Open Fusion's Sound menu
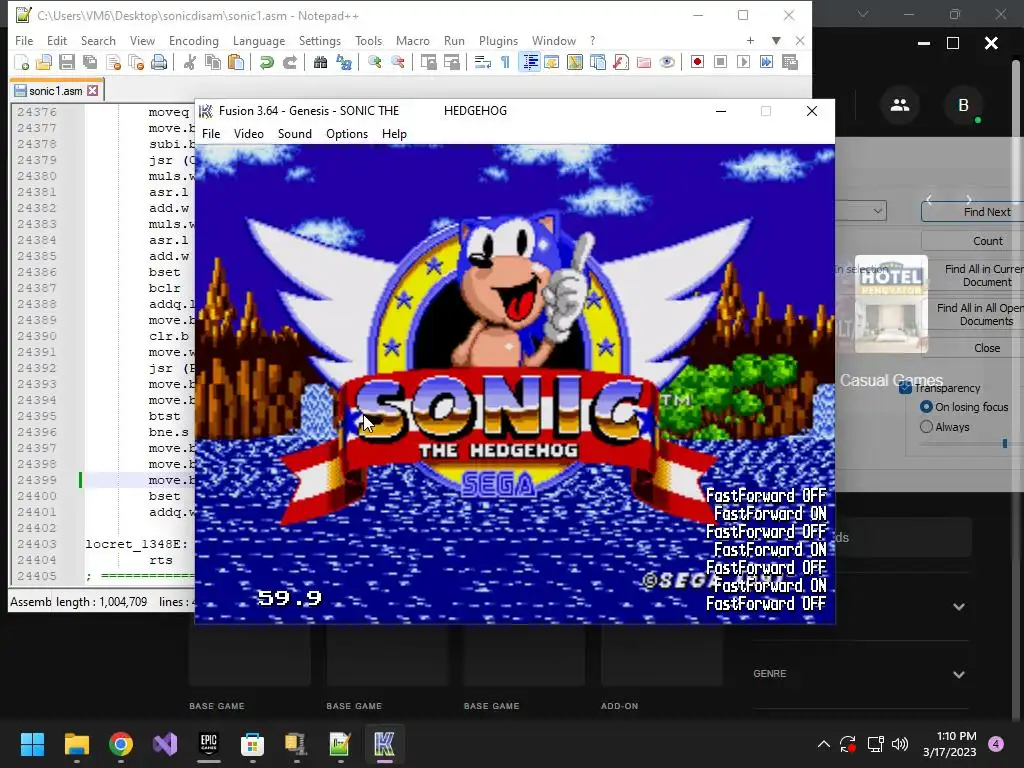The width and height of the screenshot is (1024, 768). pos(295,134)
